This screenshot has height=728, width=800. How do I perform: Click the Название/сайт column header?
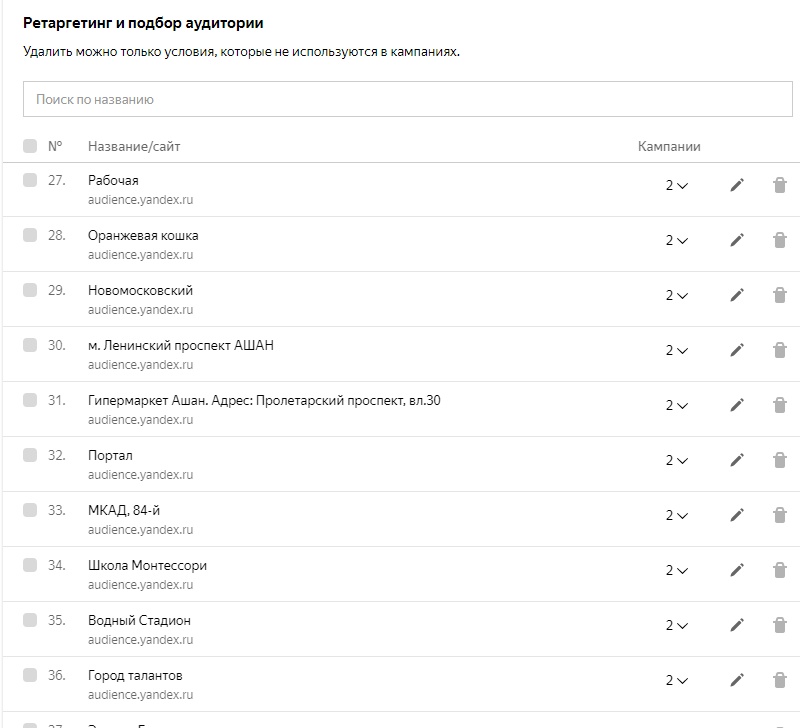[134, 147]
